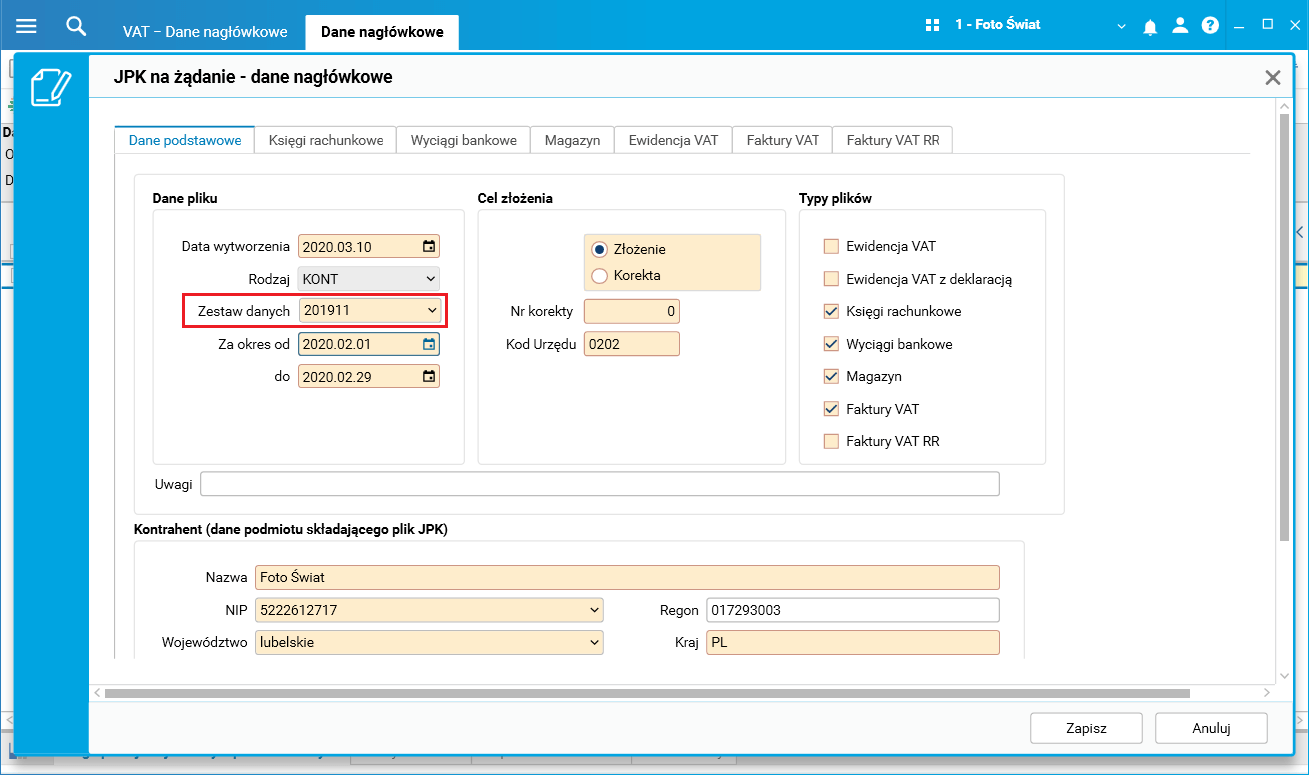The width and height of the screenshot is (1309, 775).
Task: Tick the Faktury VAT RR checkbox
Action: pyautogui.click(x=831, y=441)
